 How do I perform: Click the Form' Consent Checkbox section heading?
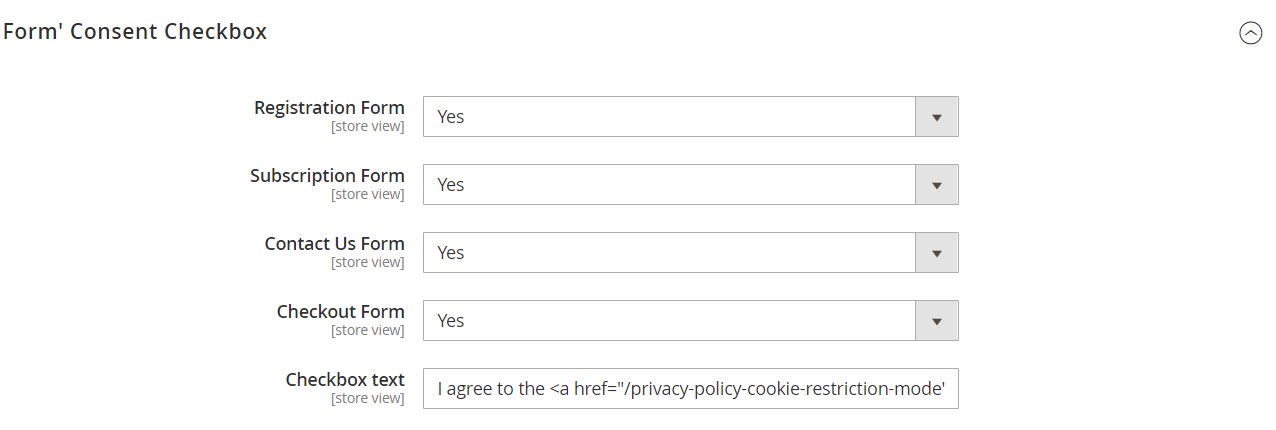pyautogui.click(x=135, y=32)
